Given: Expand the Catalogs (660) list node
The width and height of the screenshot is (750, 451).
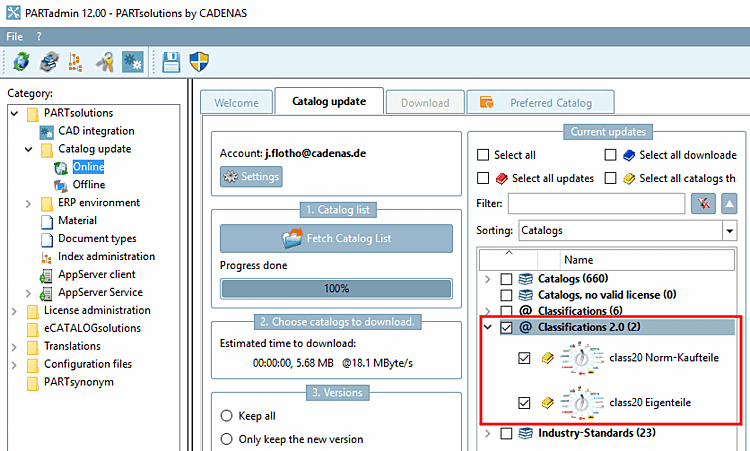Looking at the screenshot, I should coord(487,279).
